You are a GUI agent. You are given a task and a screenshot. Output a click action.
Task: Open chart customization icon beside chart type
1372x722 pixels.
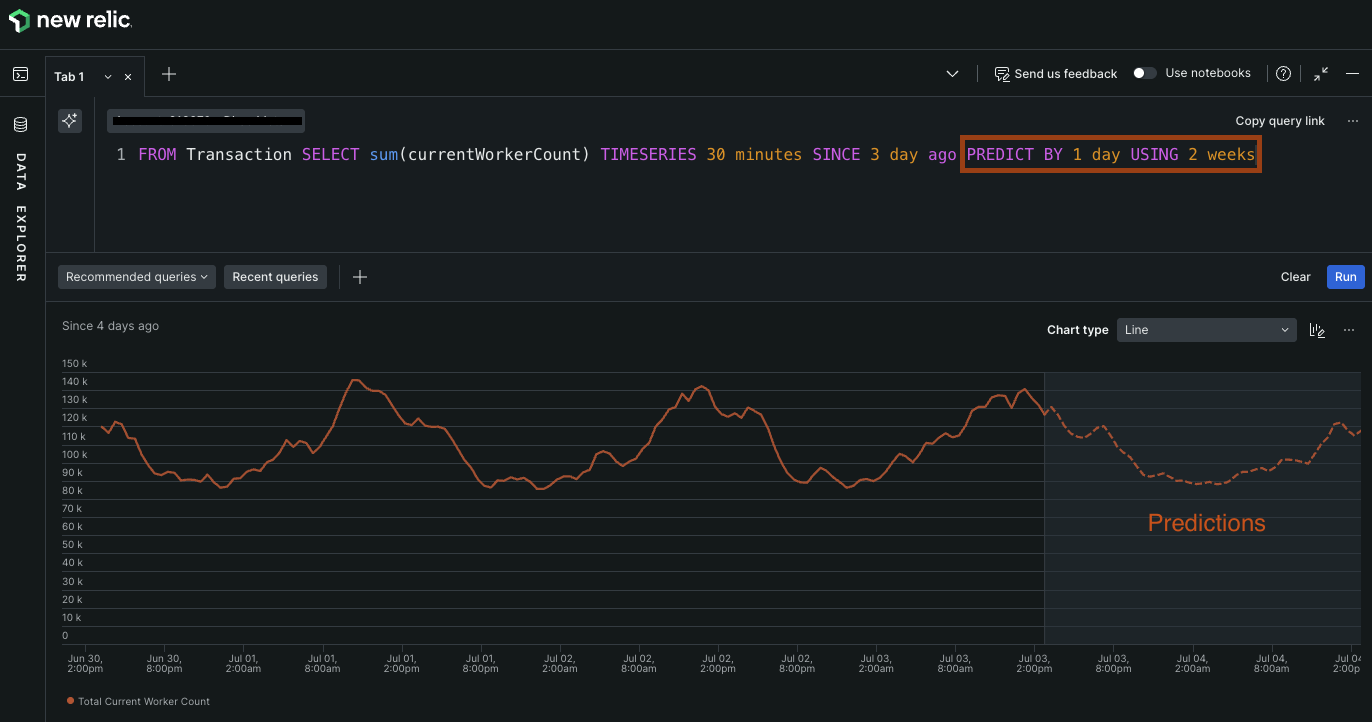pos(1317,330)
